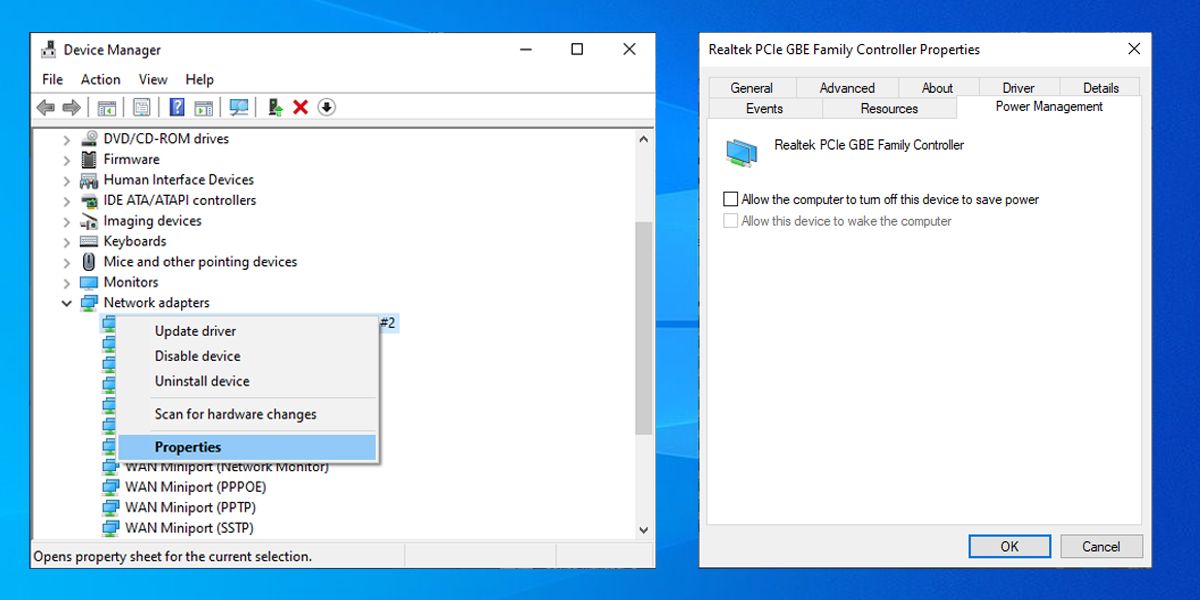Switch to the Driver tab
Viewport: 1200px width, 600px height.
1018,87
